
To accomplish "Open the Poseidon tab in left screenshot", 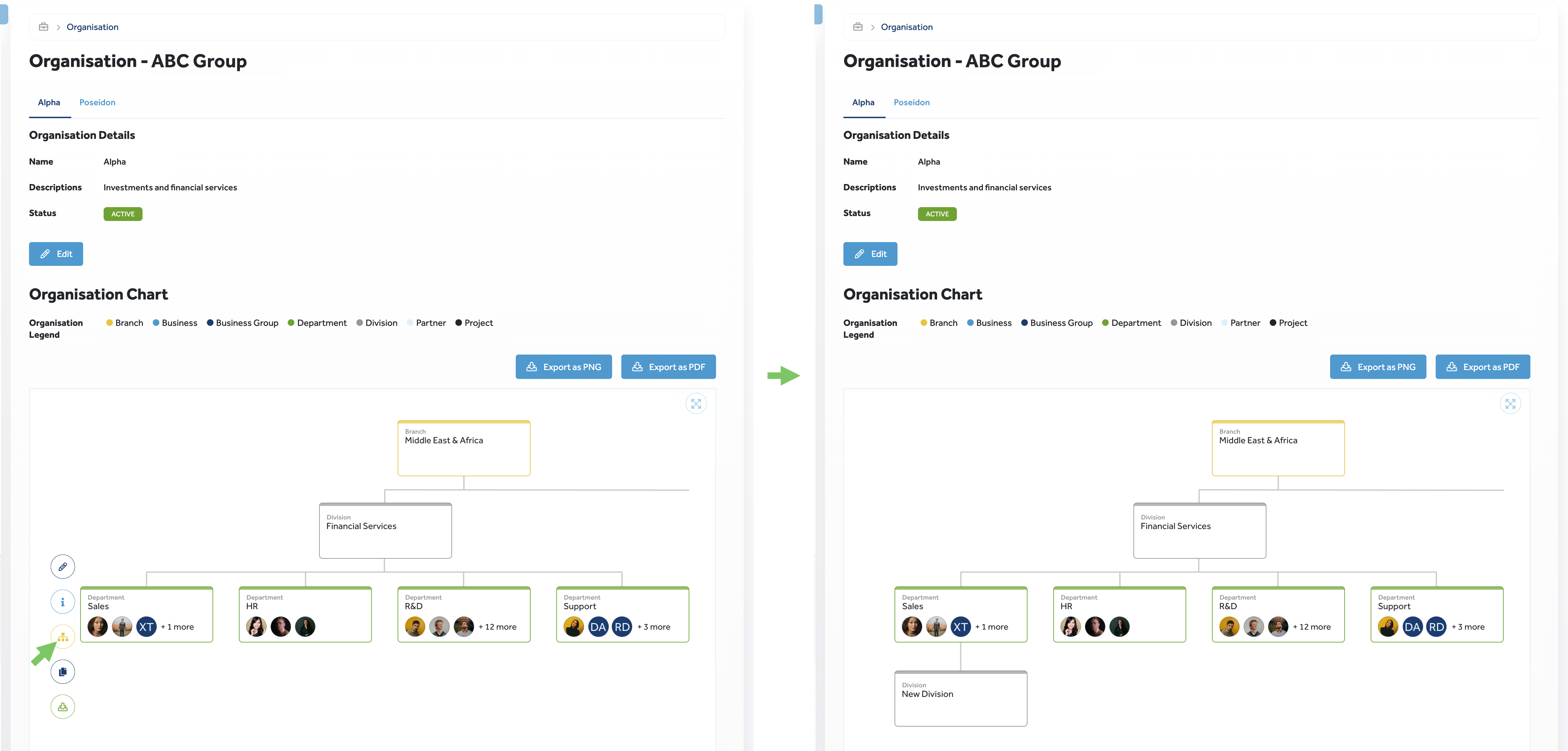I will pos(97,102).
